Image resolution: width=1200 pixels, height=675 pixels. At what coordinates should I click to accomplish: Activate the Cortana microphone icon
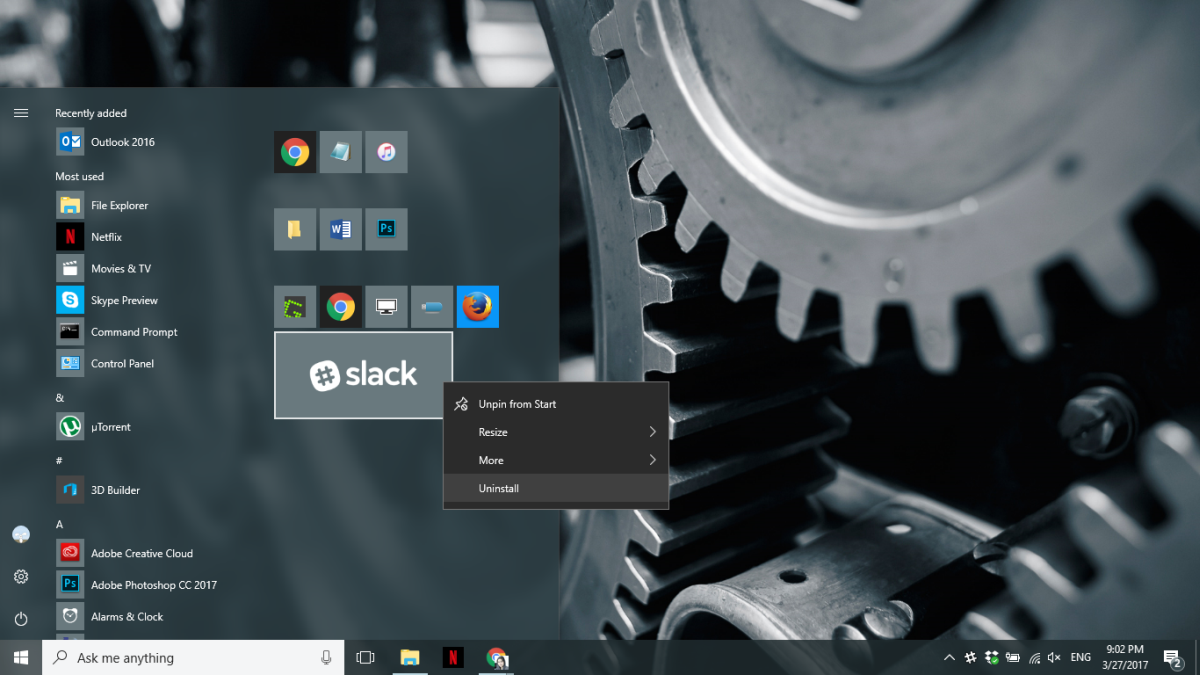[x=326, y=658]
